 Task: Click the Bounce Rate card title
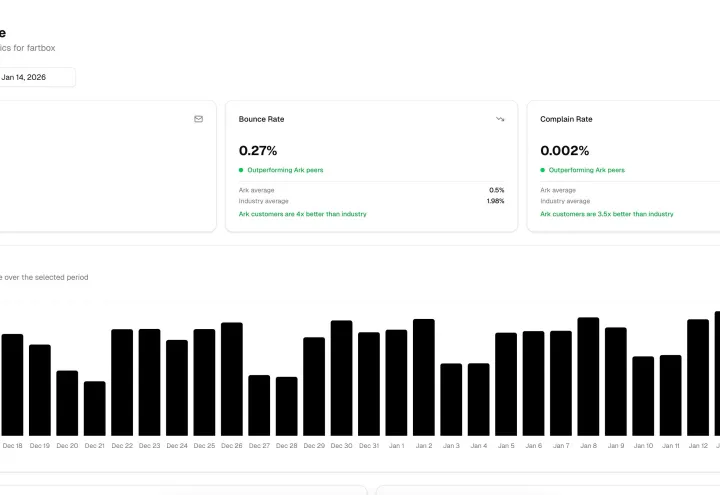click(x=261, y=119)
